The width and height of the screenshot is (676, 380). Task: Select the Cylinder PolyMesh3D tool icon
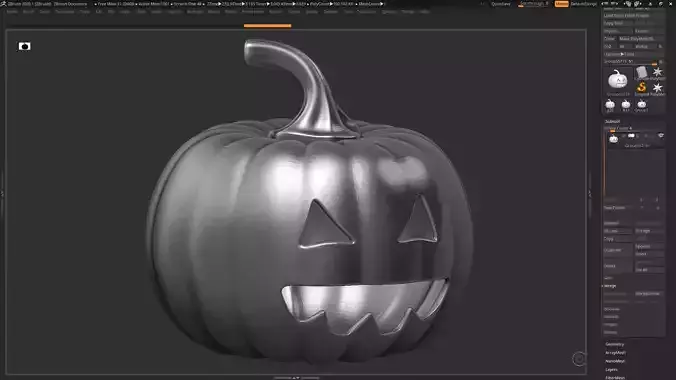click(642, 72)
